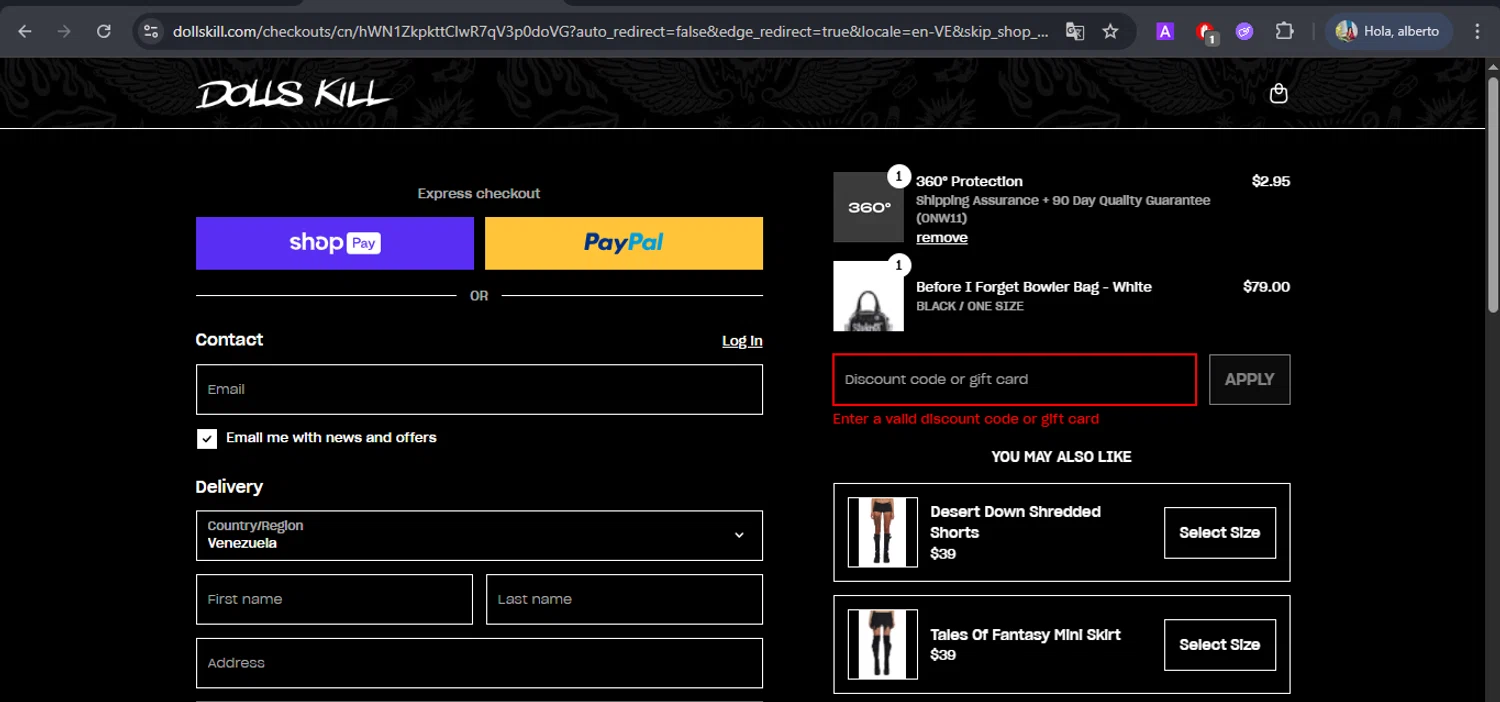The height and width of the screenshot is (702, 1500).
Task: Open the Chrome three-dot menu
Action: click(1477, 31)
